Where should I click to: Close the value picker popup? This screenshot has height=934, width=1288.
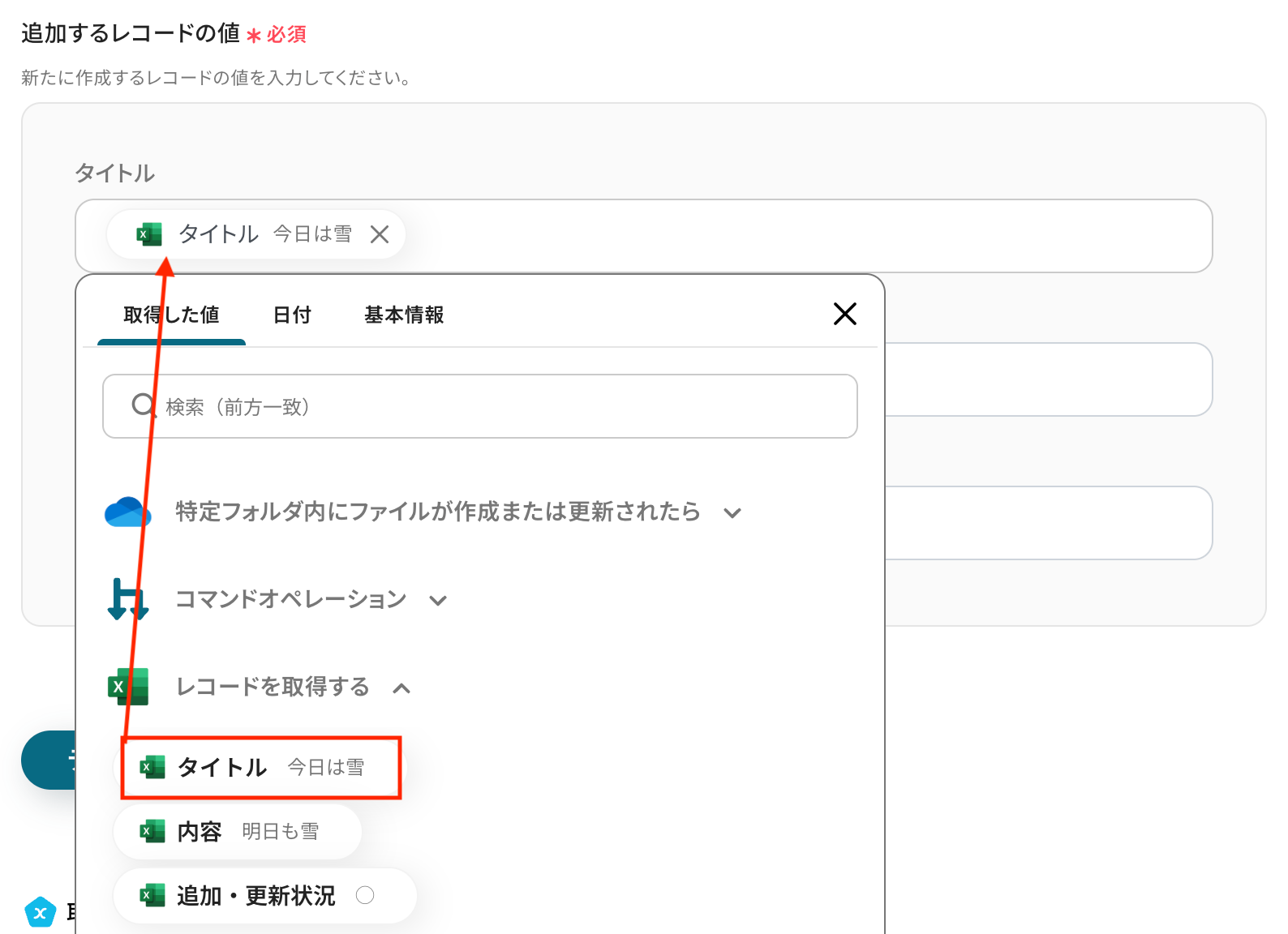[845, 314]
